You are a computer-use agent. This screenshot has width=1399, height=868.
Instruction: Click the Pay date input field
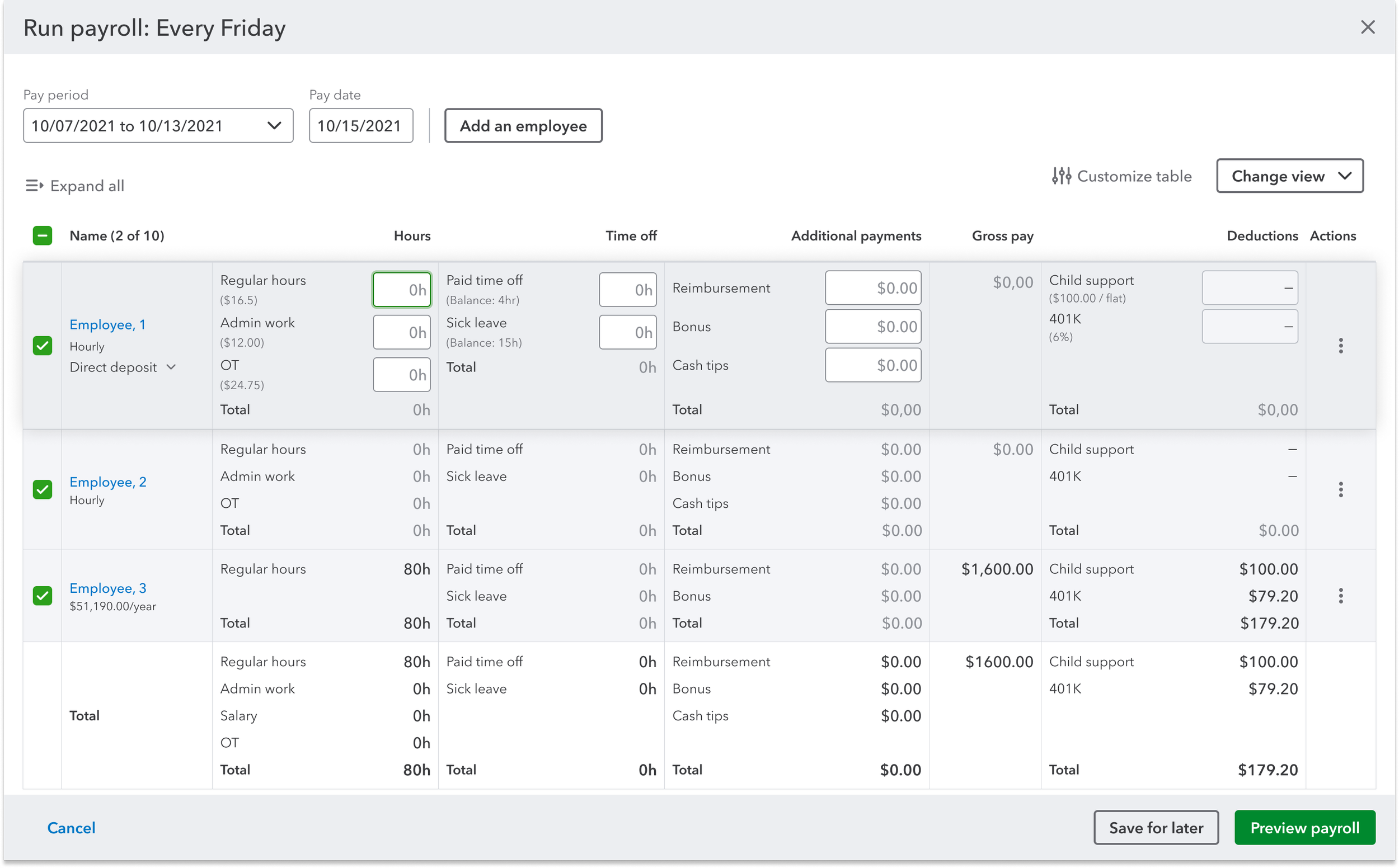click(360, 126)
